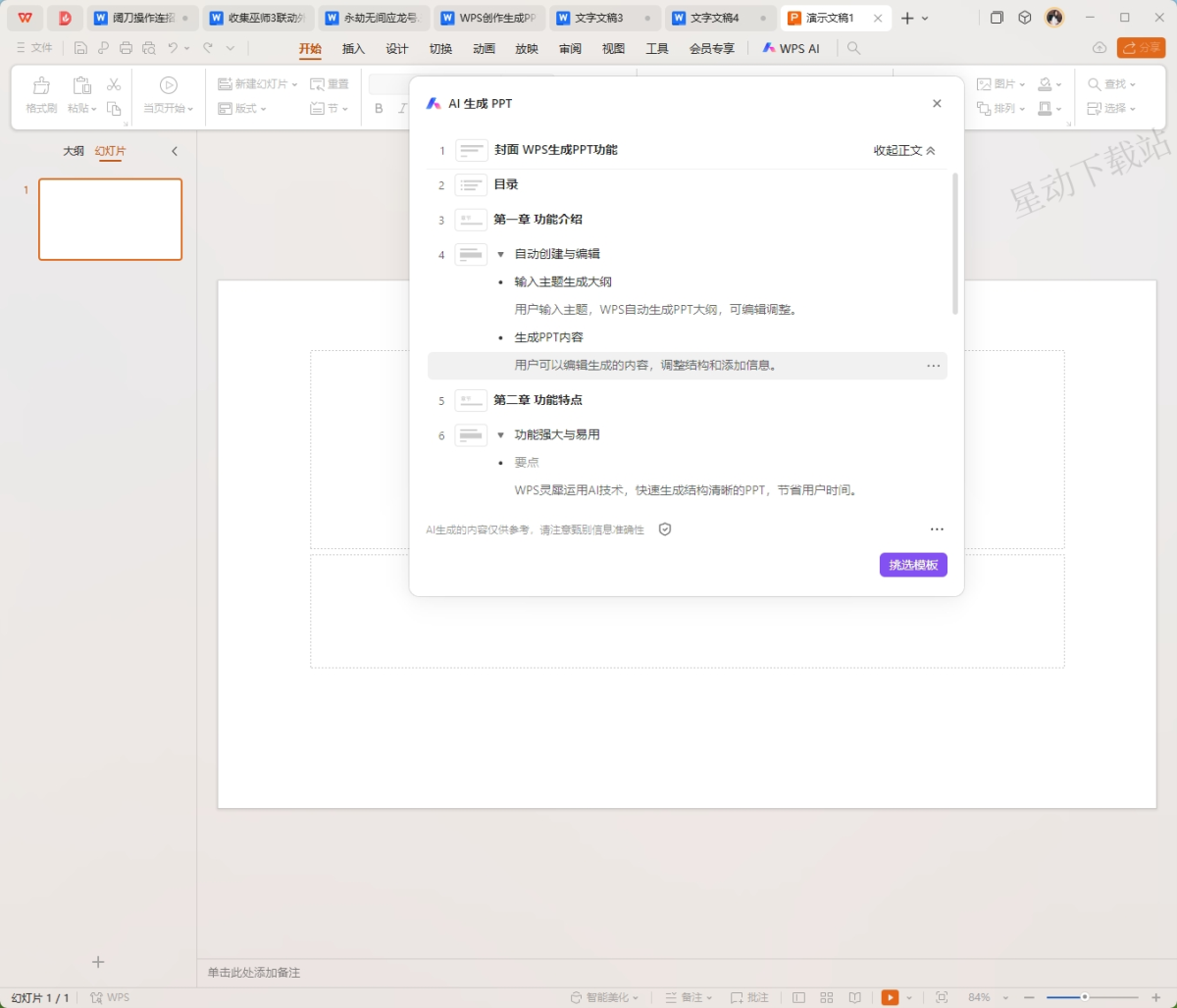
Task: Click the orange 分享 share button
Action: pyautogui.click(x=1142, y=48)
